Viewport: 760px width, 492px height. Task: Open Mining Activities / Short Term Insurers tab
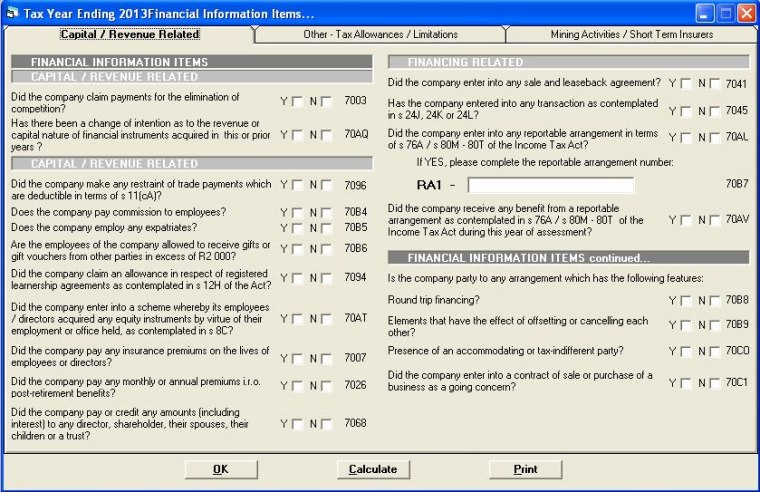tap(631, 34)
